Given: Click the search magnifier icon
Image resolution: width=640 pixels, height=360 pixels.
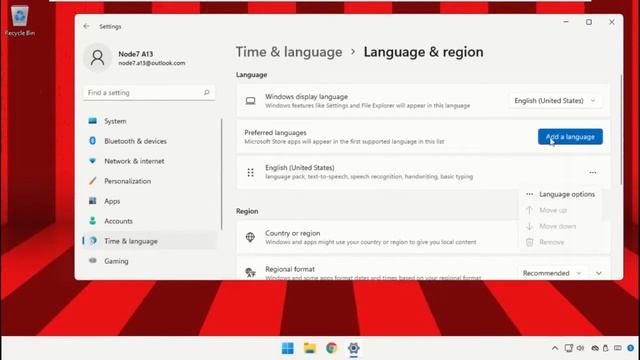Looking at the screenshot, I should [207, 93].
